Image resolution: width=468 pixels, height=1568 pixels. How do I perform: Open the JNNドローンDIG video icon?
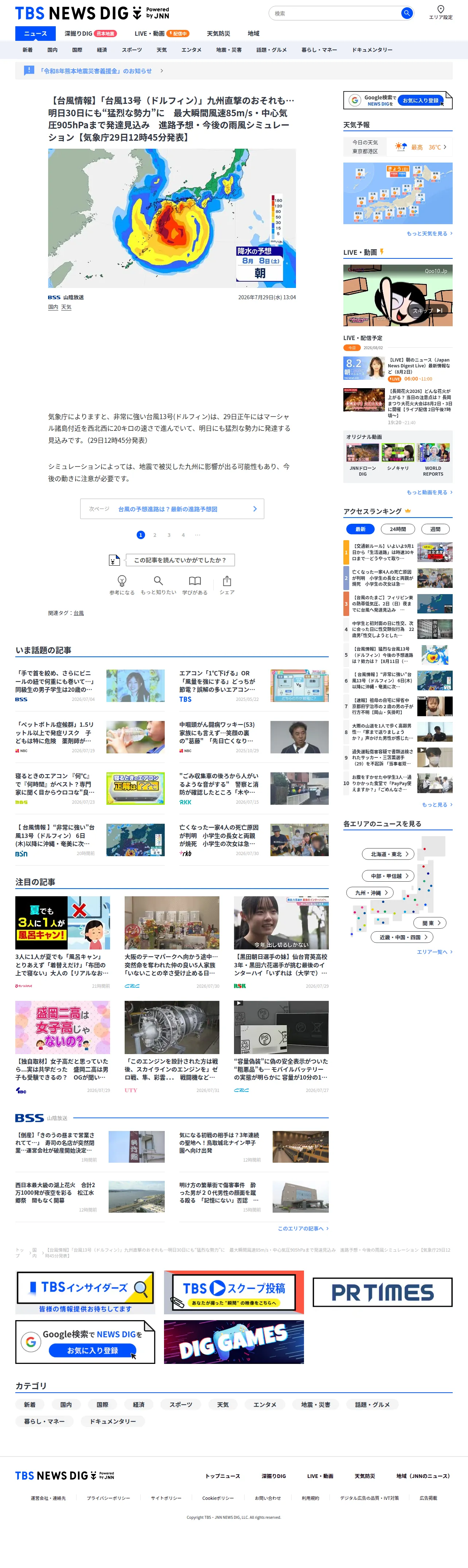click(363, 453)
